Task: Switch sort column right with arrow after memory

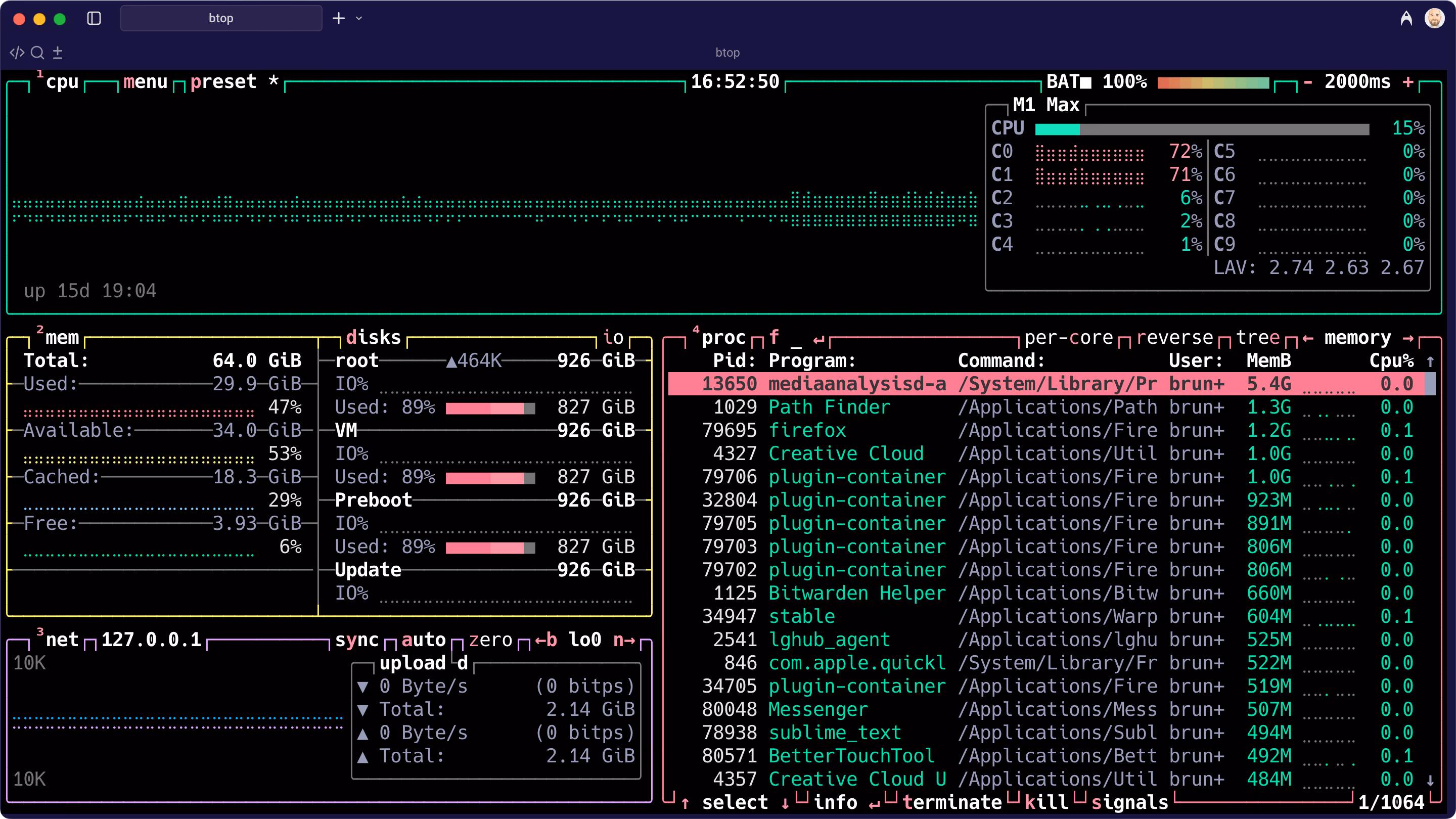Action: tap(1408, 338)
